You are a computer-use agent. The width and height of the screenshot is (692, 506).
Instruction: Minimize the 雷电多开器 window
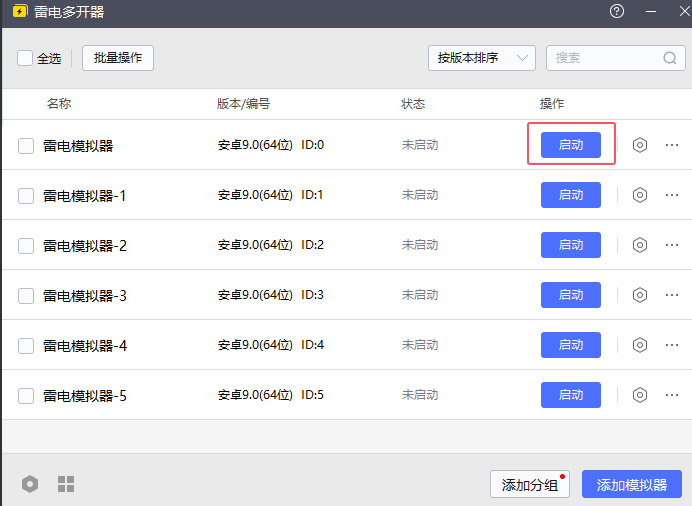[x=651, y=11]
